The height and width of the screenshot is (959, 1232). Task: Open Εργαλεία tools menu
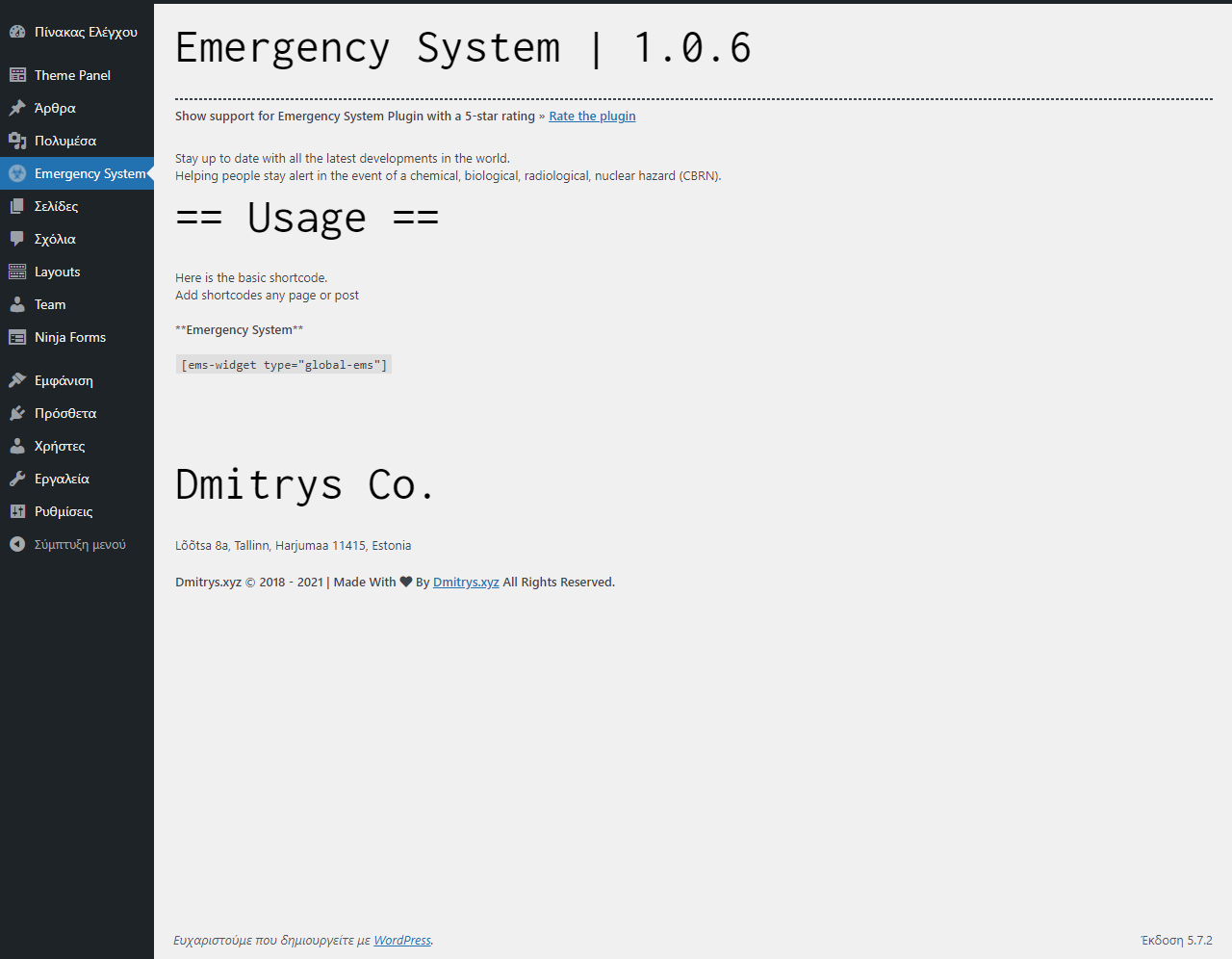(x=77, y=479)
